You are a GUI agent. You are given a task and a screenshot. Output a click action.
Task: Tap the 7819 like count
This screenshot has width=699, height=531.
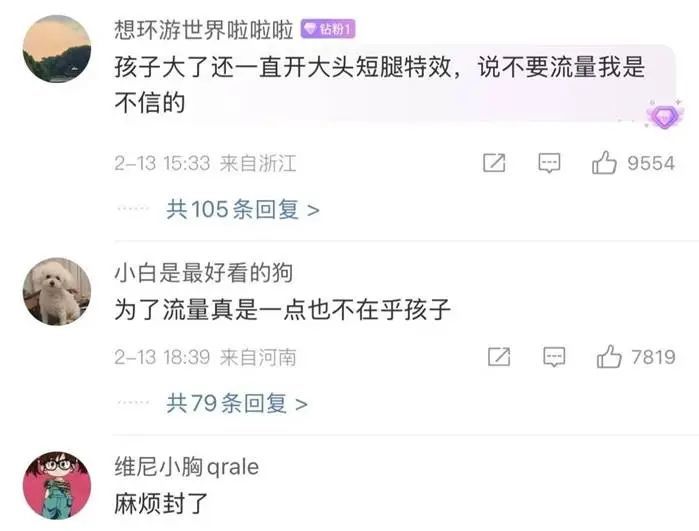(654, 357)
